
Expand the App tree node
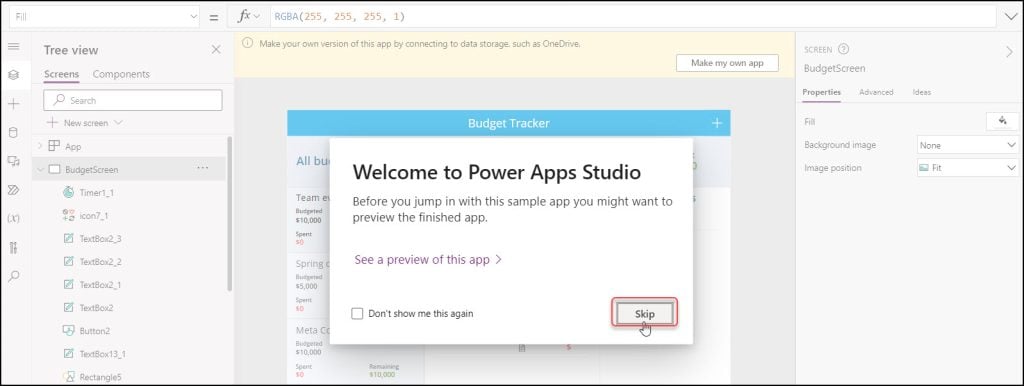[x=40, y=146]
